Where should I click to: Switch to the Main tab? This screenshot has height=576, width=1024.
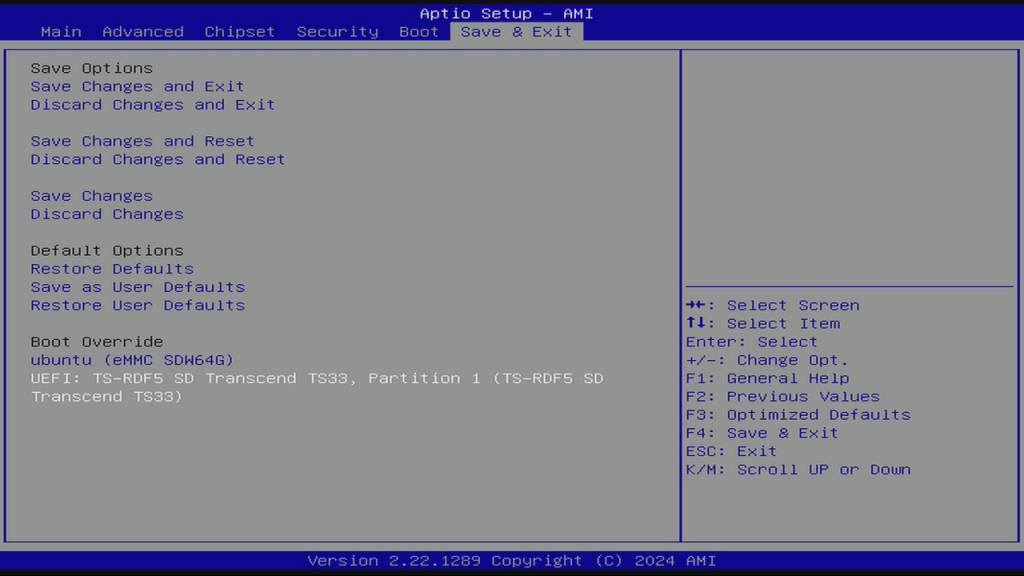point(61,31)
